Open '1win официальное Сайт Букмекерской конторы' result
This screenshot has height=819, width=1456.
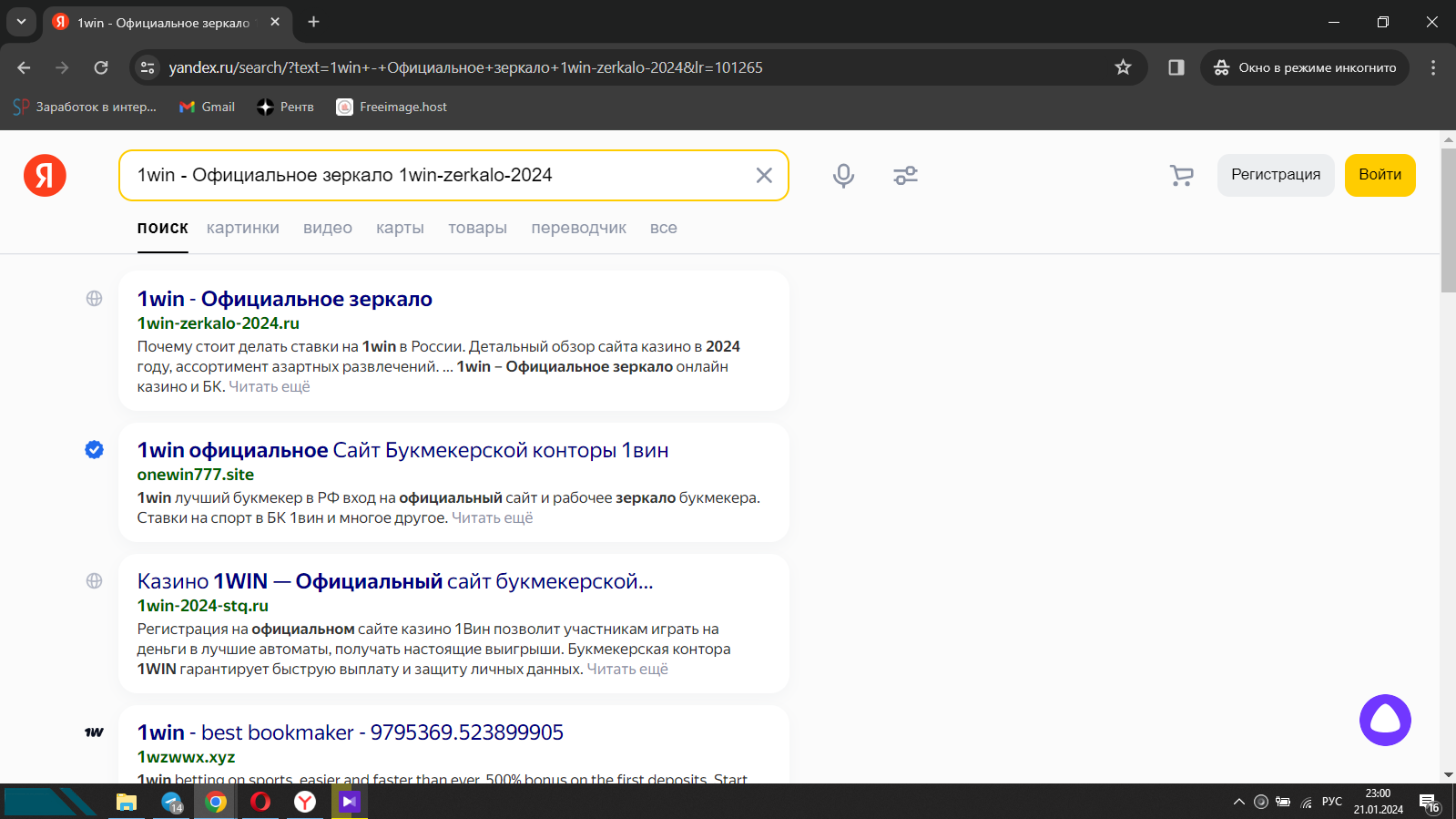402,450
